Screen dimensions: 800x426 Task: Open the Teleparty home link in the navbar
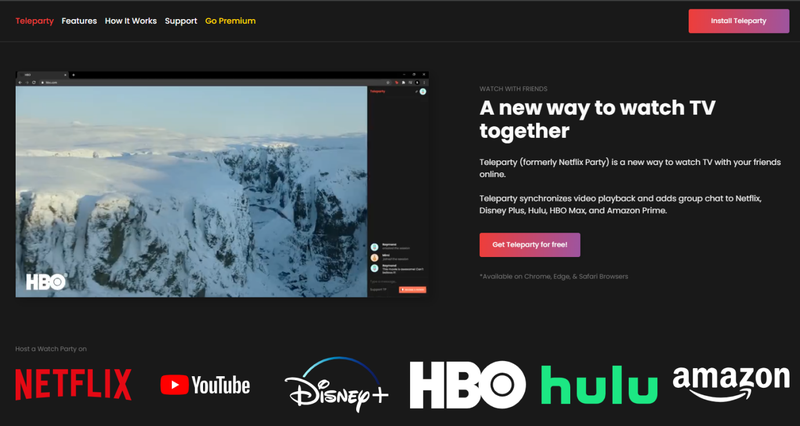pos(35,20)
